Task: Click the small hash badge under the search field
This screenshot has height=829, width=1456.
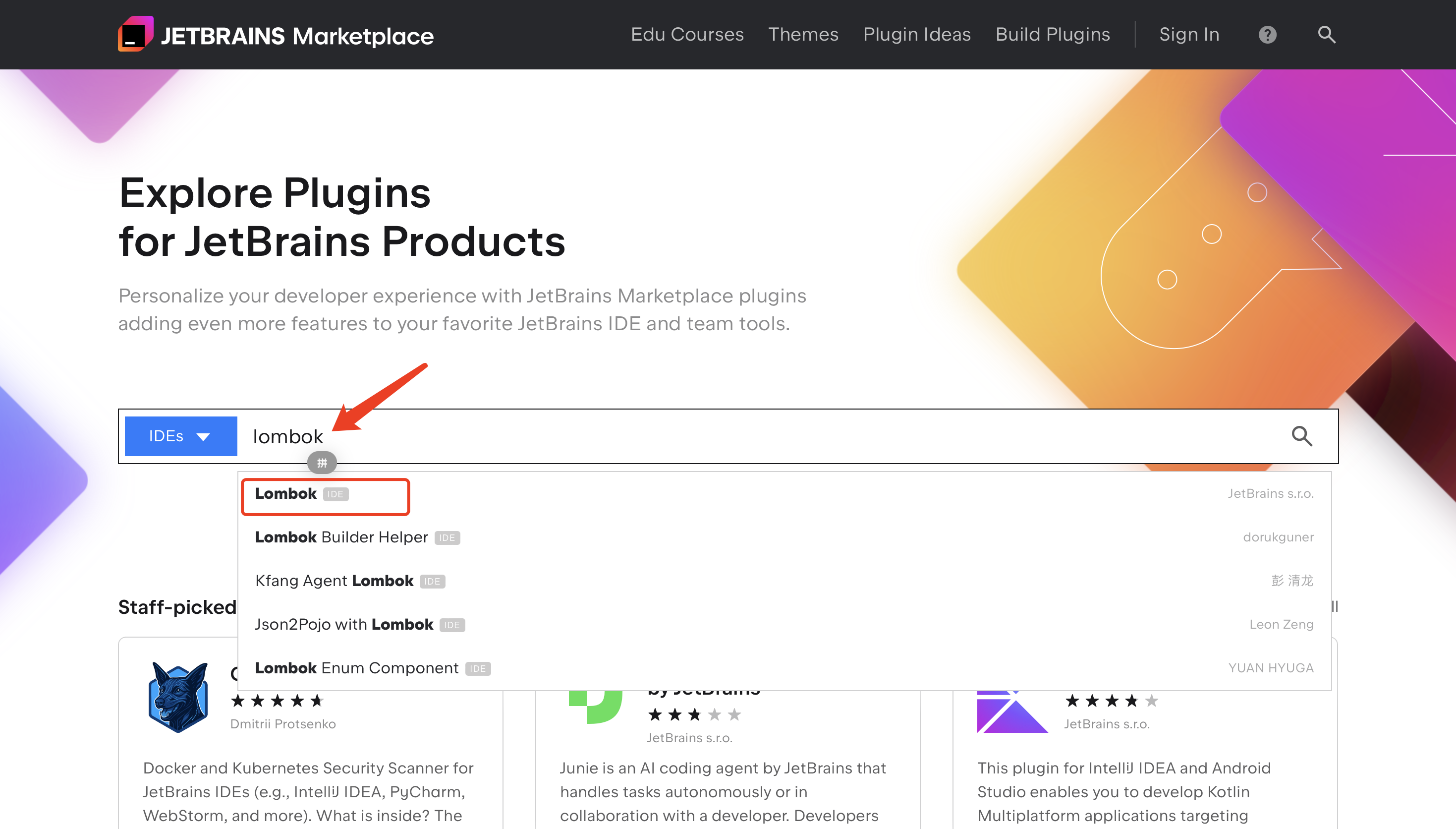Action: [x=322, y=463]
